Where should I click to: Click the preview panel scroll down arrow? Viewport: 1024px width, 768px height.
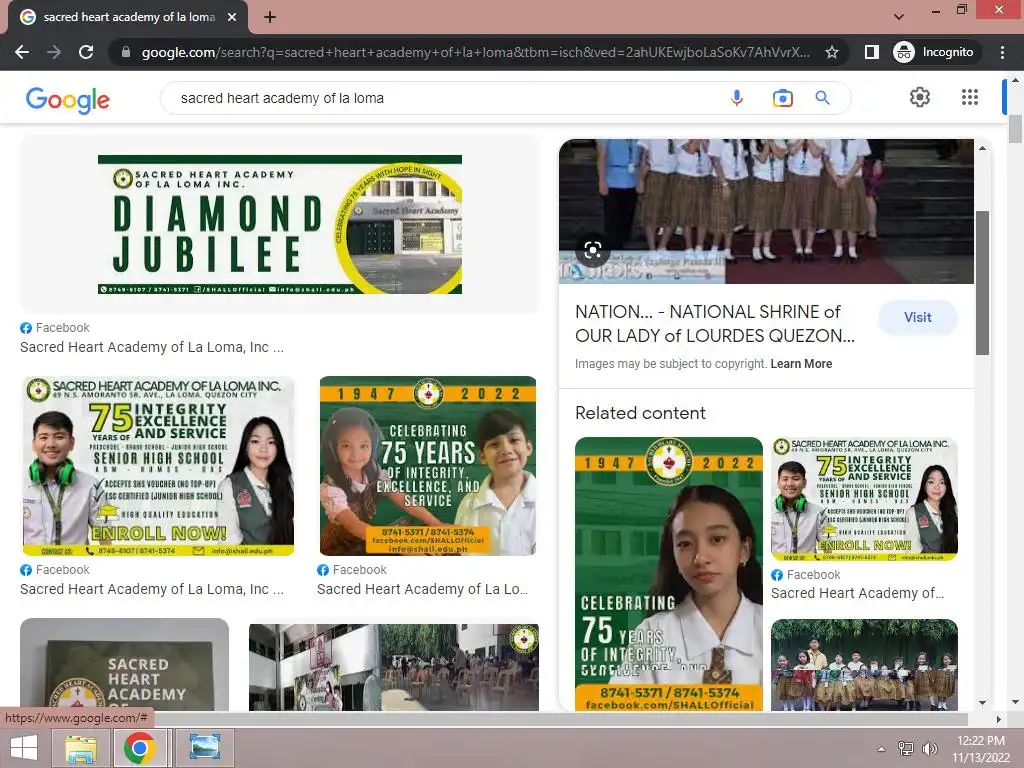(982, 703)
